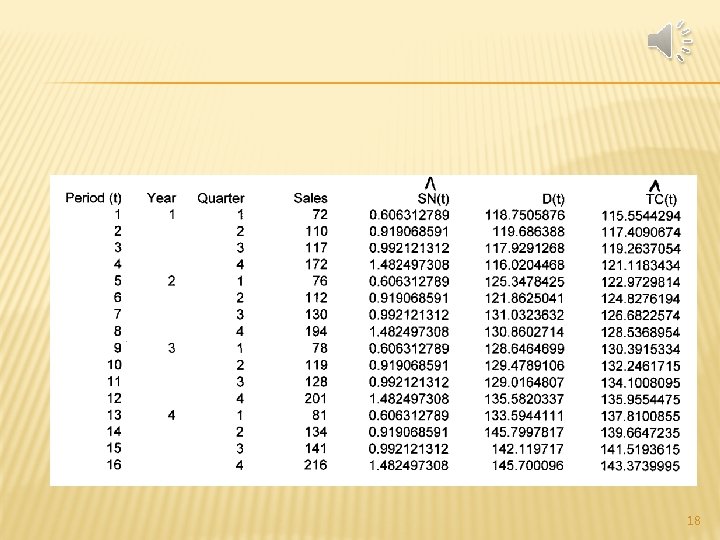Click D(t) value 119.686388
Screen dimensions: 720x540
(x=529, y=231)
